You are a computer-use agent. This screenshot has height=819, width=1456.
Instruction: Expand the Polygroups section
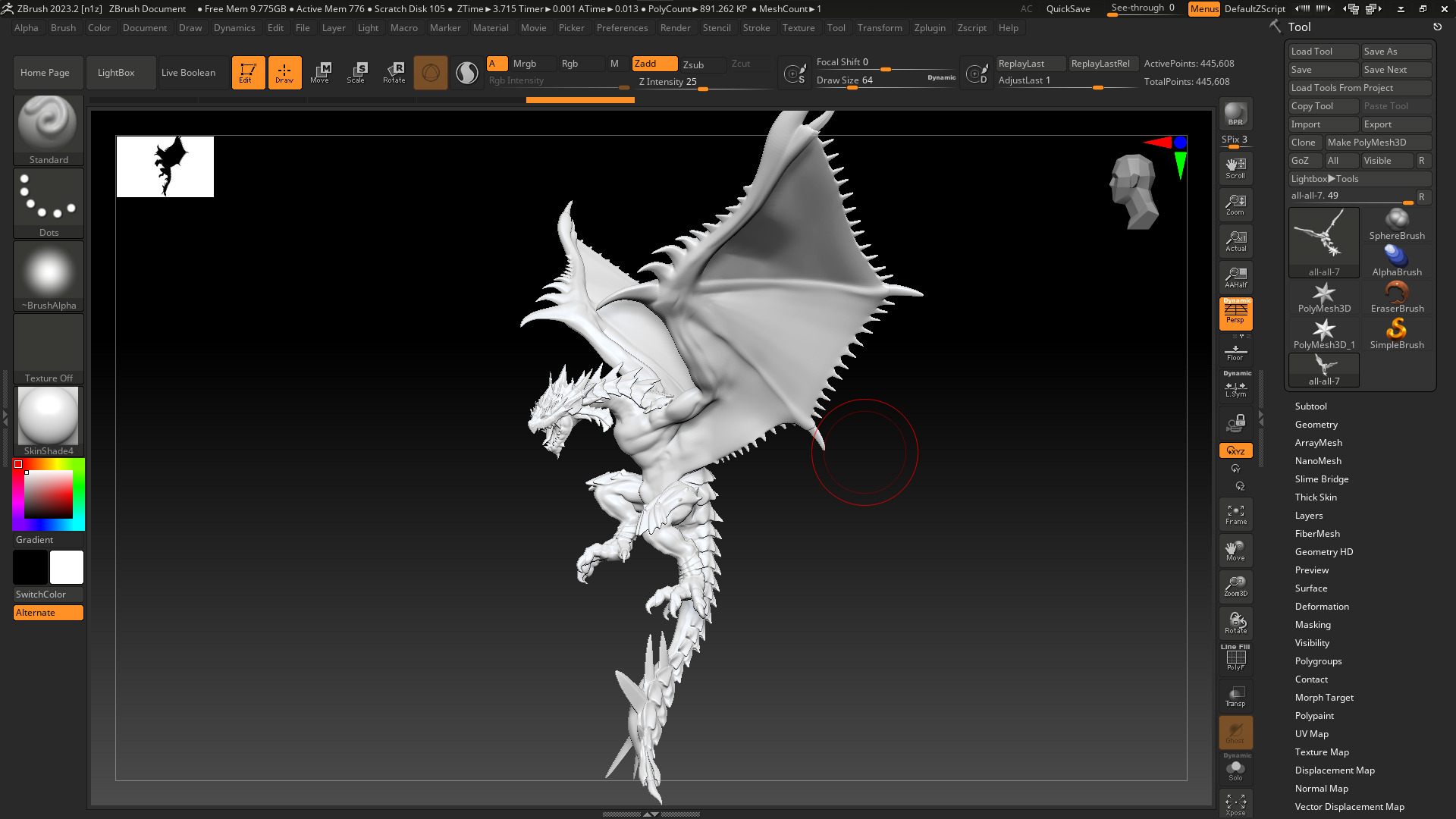pos(1318,661)
